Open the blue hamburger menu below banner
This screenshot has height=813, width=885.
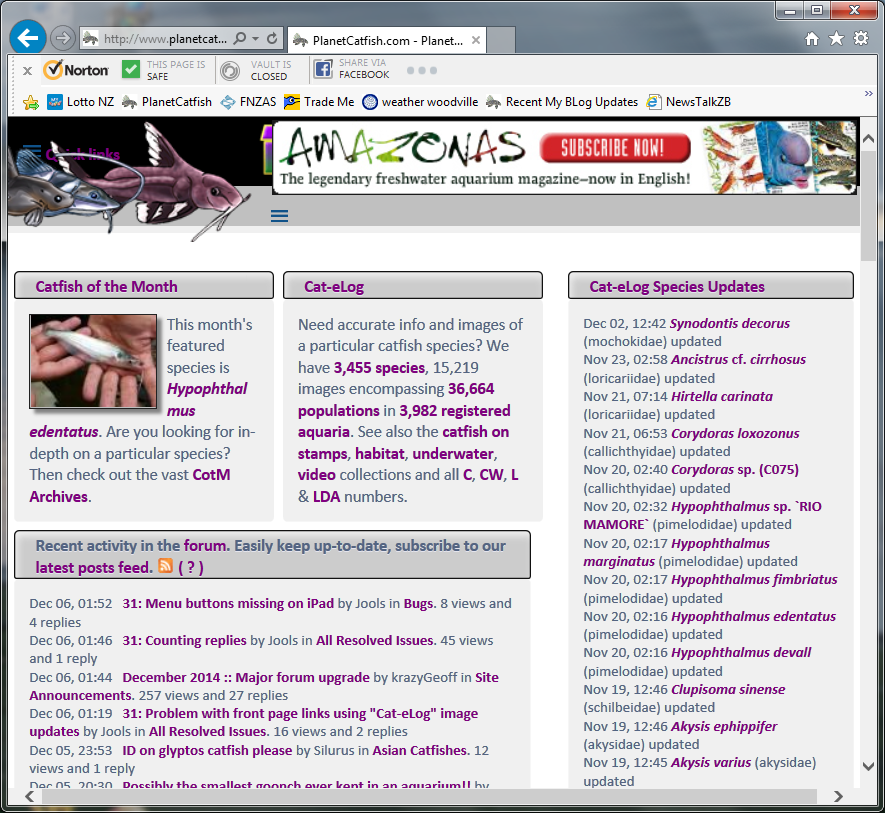(279, 216)
